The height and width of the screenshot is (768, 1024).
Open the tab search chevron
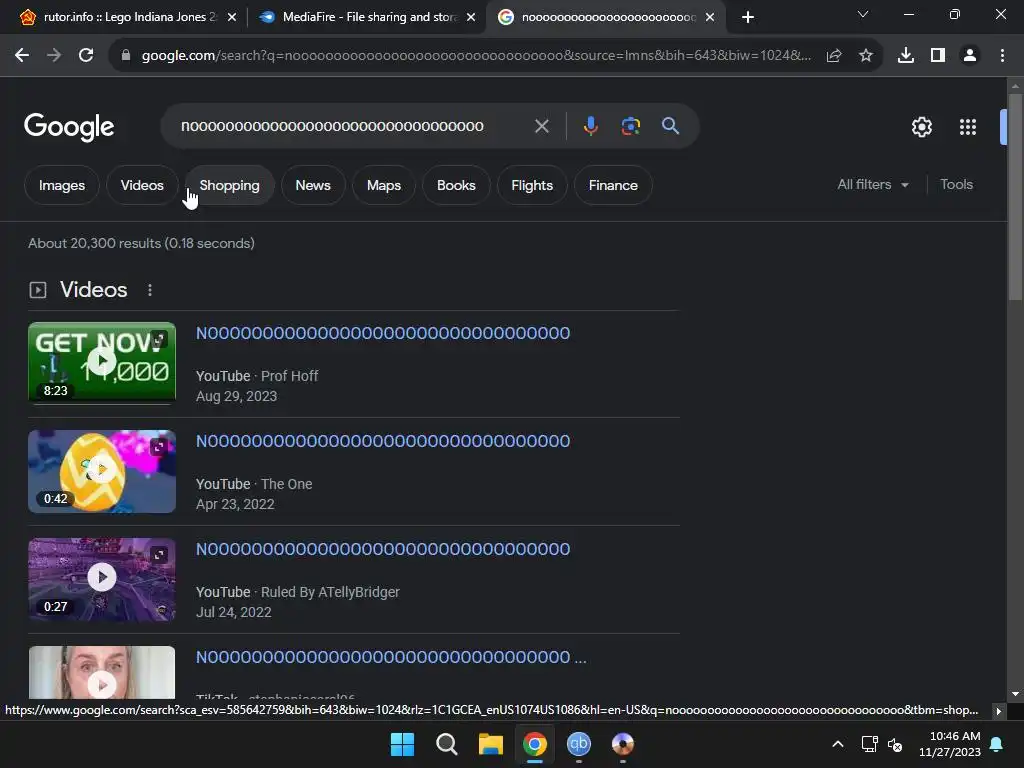point(863,14)
